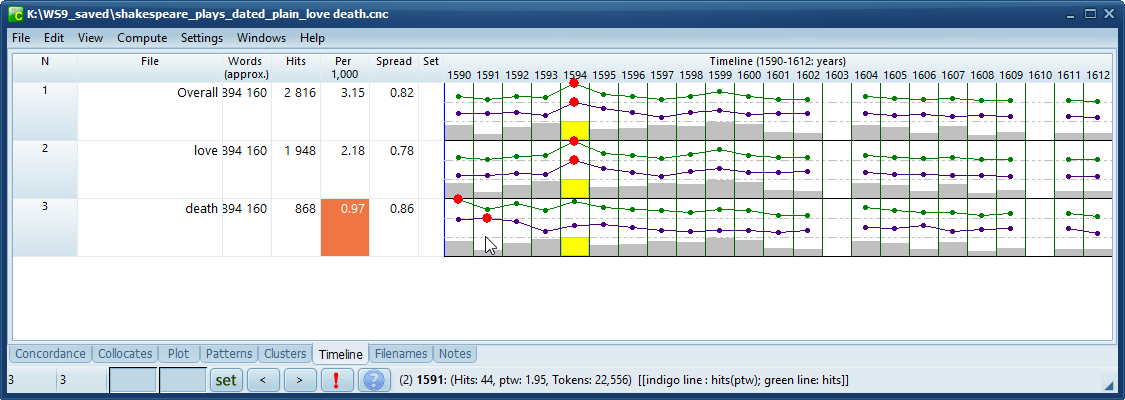The height and width of the screenshot is (400, 1125).
Task: Open the Settings menu
Action: coord(202,38)
